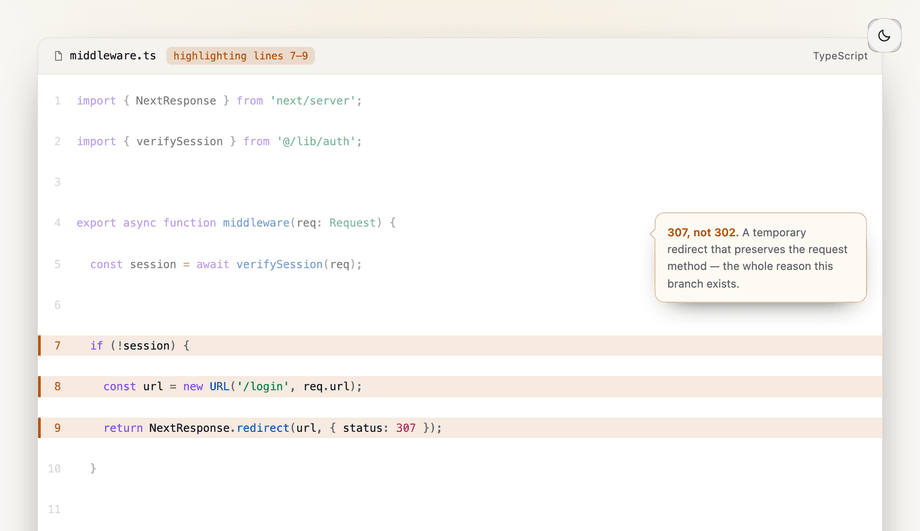Screen dimensions: 920x531
Task: Click line number 3 in gutter
Action: click(58, 182)
